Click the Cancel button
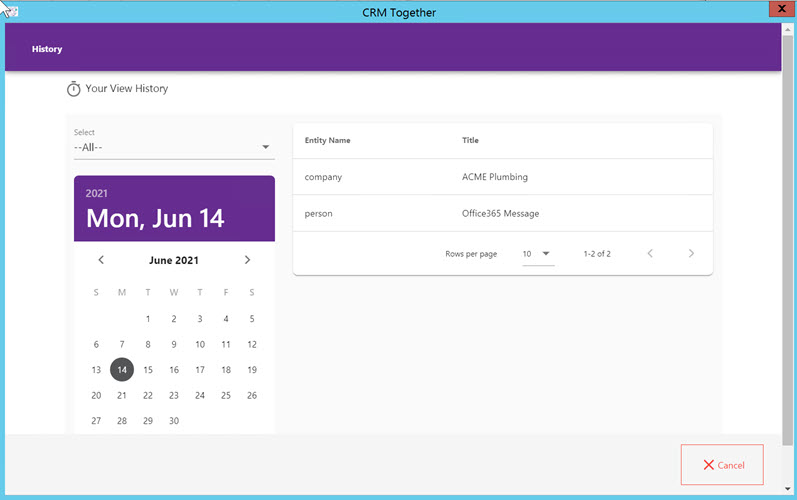797x500 pixels. pos(722,464)
